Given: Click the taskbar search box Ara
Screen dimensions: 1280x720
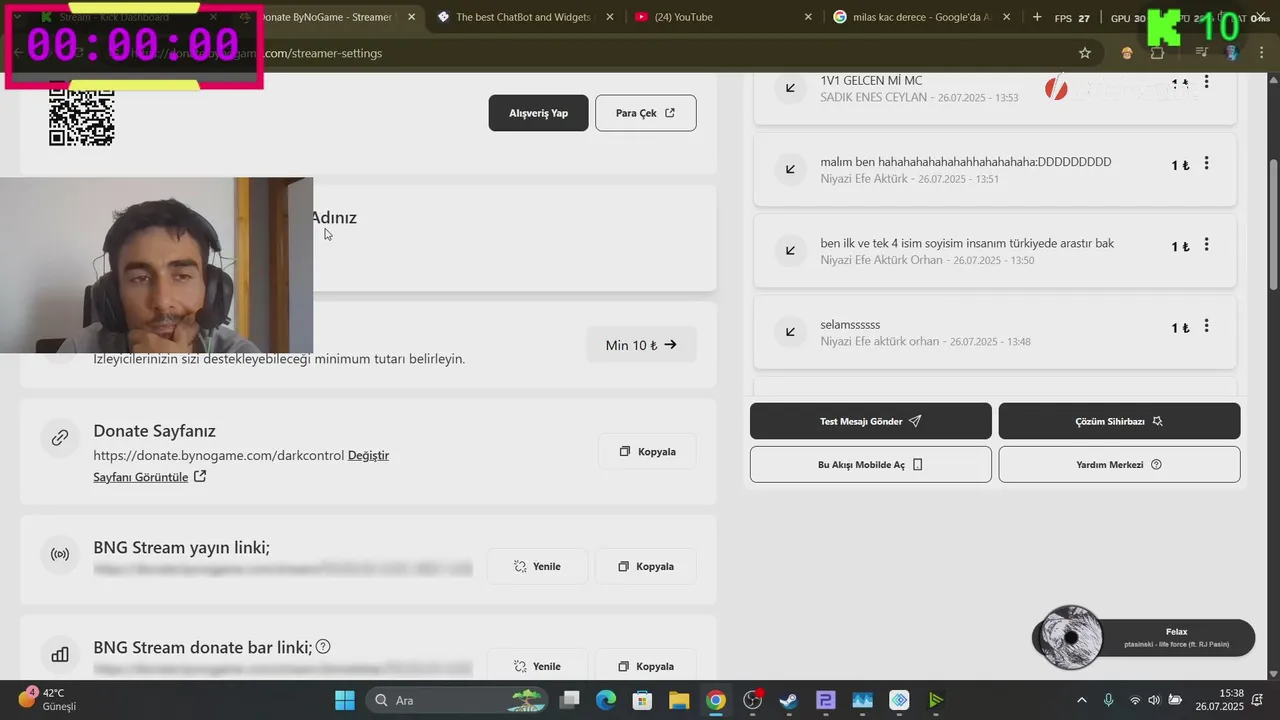Looking at the screenshot, I should pyautogui.click(x=457, y=700).
